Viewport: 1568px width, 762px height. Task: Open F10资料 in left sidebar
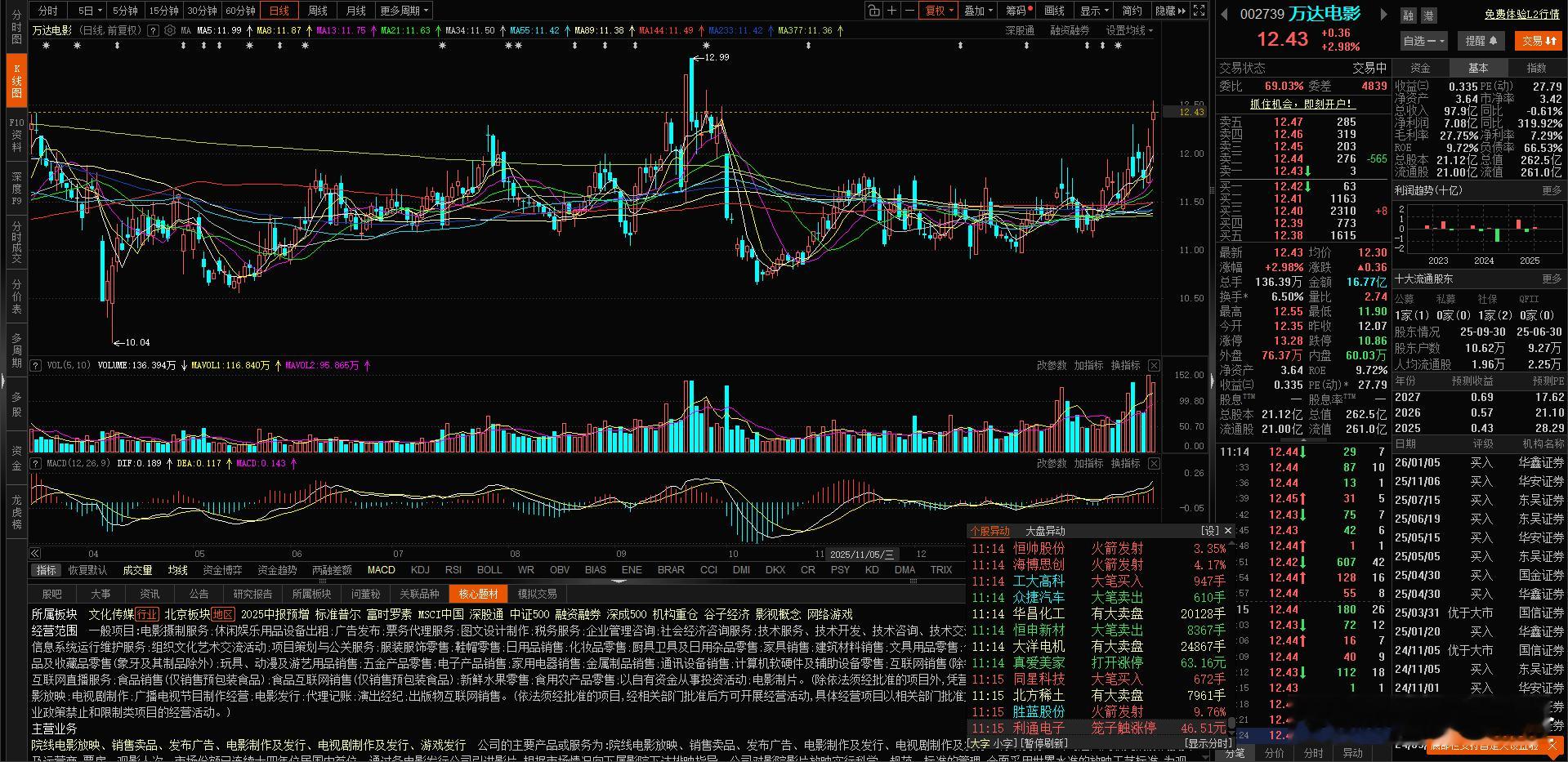point(16,135)
